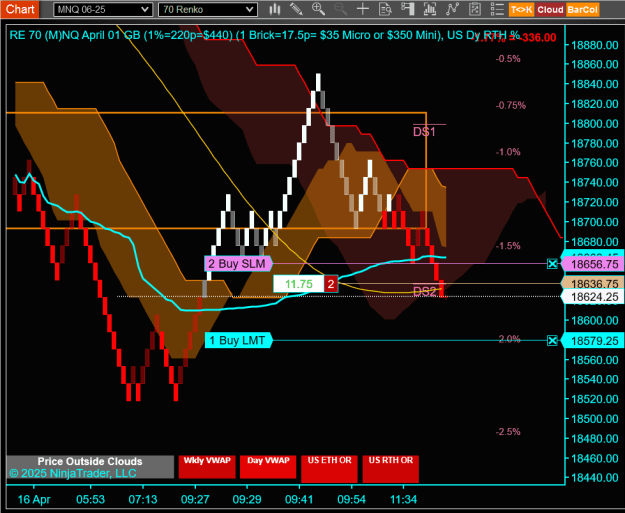Image resolution: width=625 pixels, height=513 pixels.
Task: Click the 07:13 time axis label
Action: [x=143, y=499]
